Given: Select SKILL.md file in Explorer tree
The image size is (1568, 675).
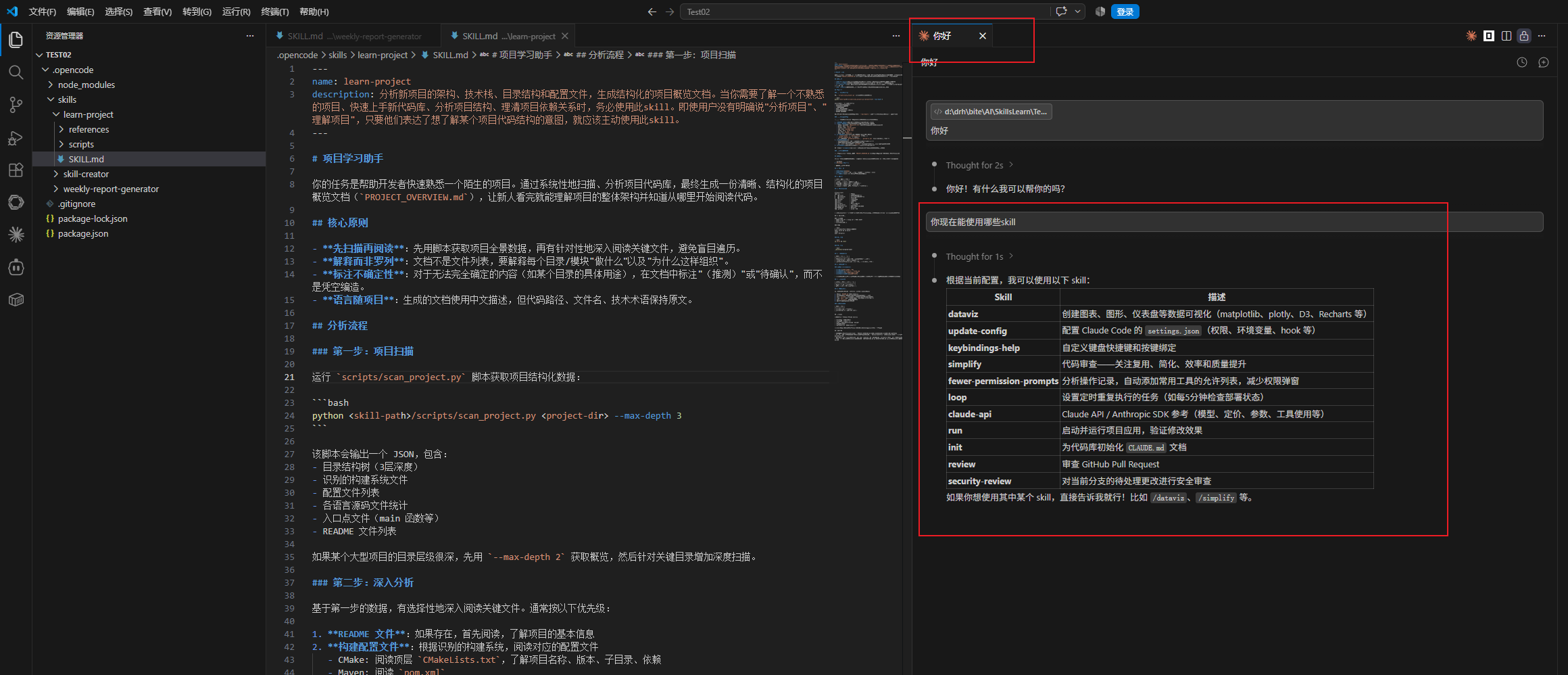Looking at the screenshot, I should coord(149,159).
